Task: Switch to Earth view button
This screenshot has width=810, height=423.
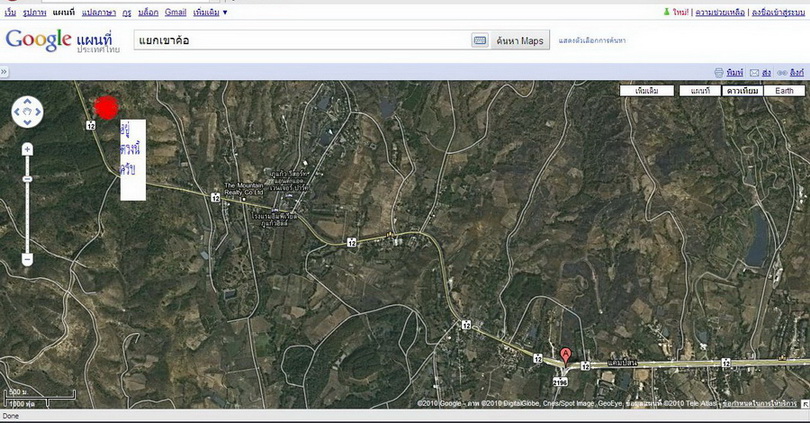Action: (784, 91)
